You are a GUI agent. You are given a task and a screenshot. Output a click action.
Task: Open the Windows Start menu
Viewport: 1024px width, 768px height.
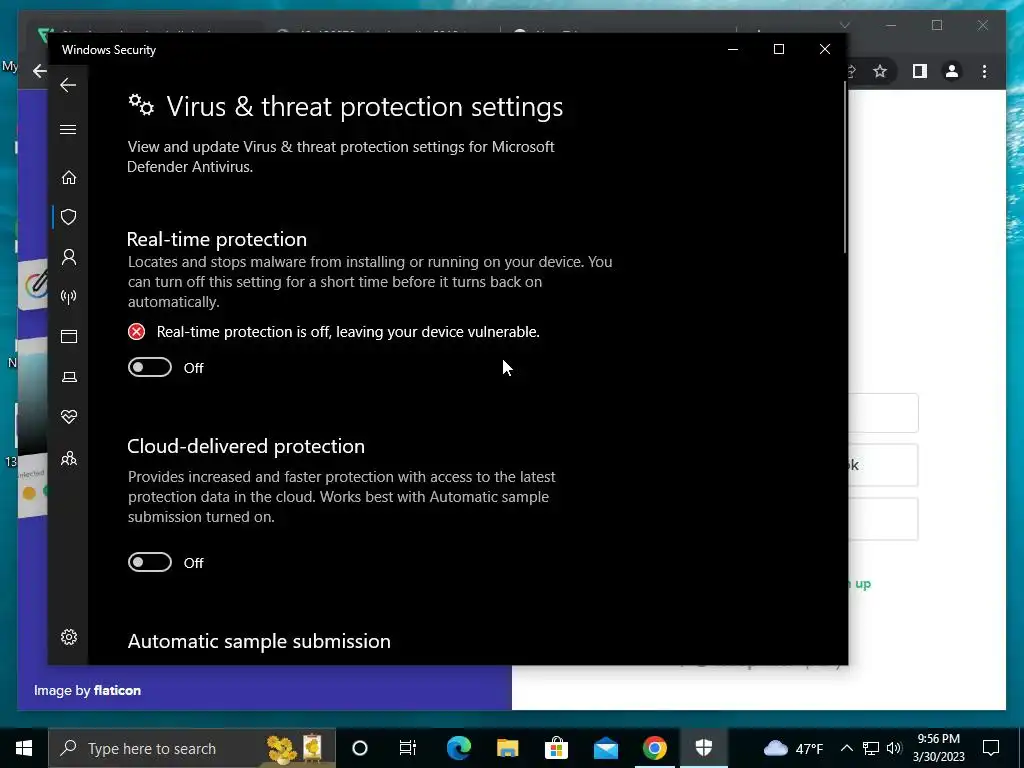click(24, 748)
